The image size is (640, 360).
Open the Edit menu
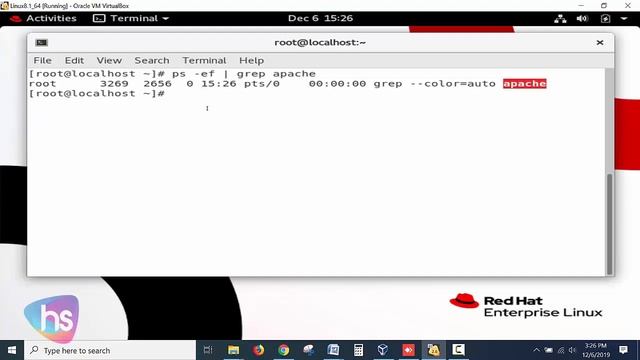pos(74,60)
